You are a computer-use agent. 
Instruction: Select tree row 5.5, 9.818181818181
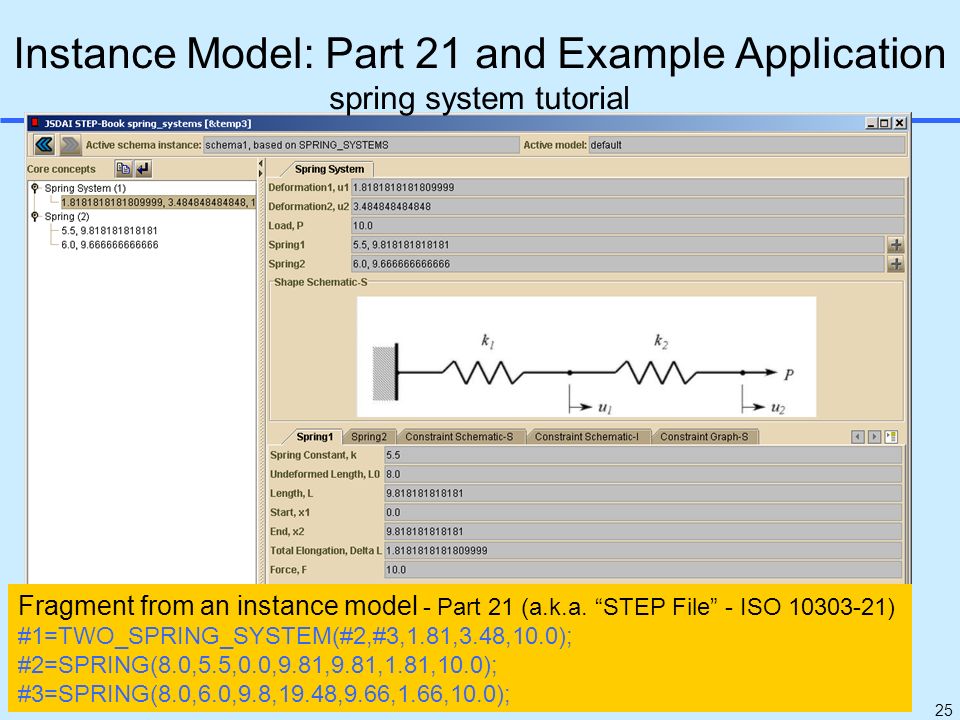110,231
